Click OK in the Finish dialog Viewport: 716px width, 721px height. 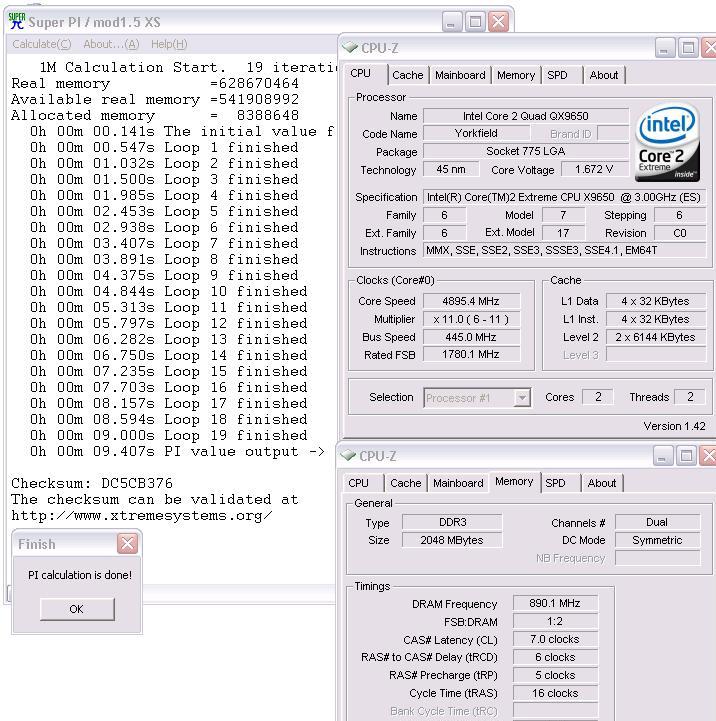[x=77, y=609]
